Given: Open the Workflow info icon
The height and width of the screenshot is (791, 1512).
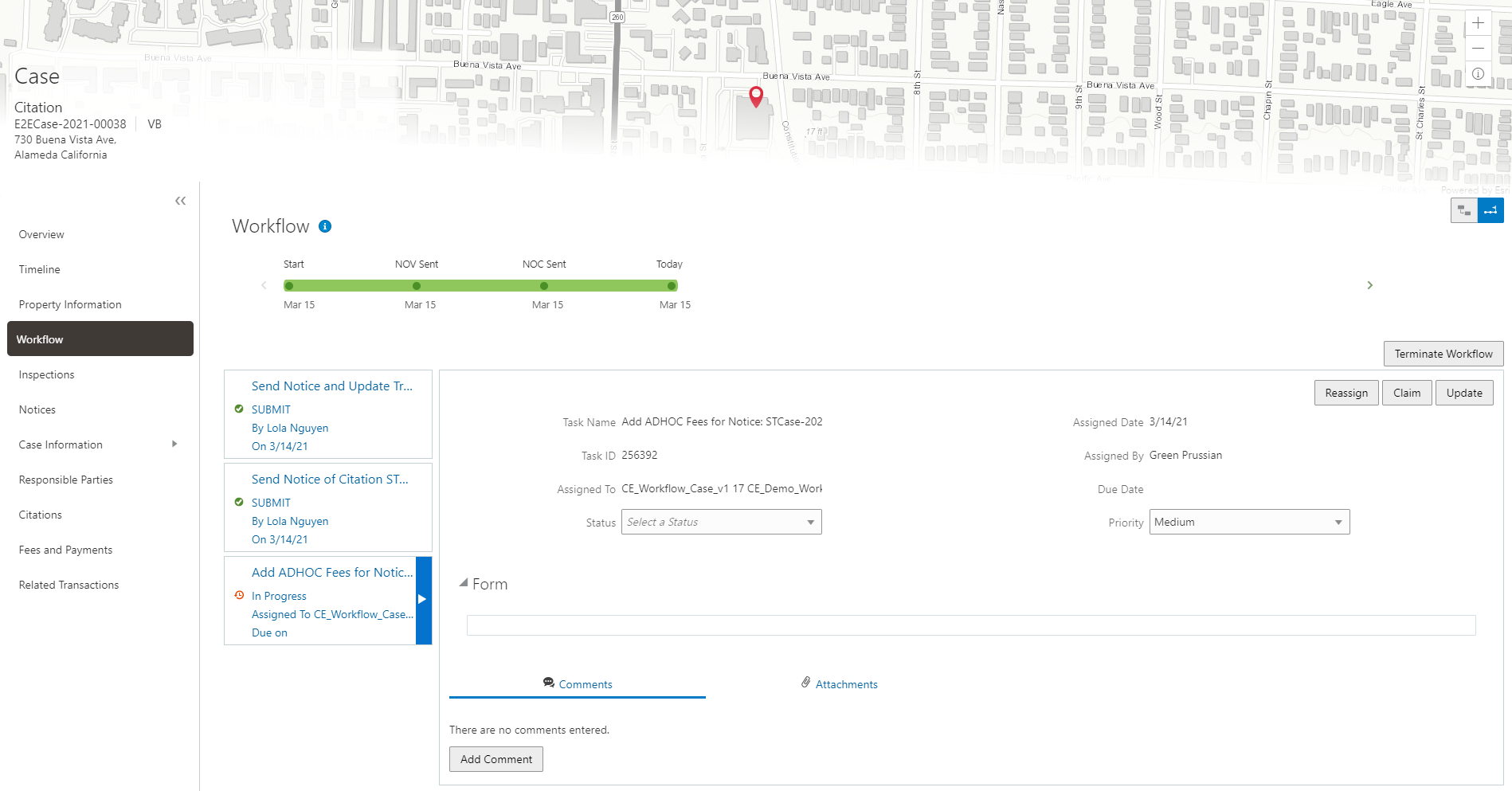Looking at the screenshot, I should (x=323, y=226).
